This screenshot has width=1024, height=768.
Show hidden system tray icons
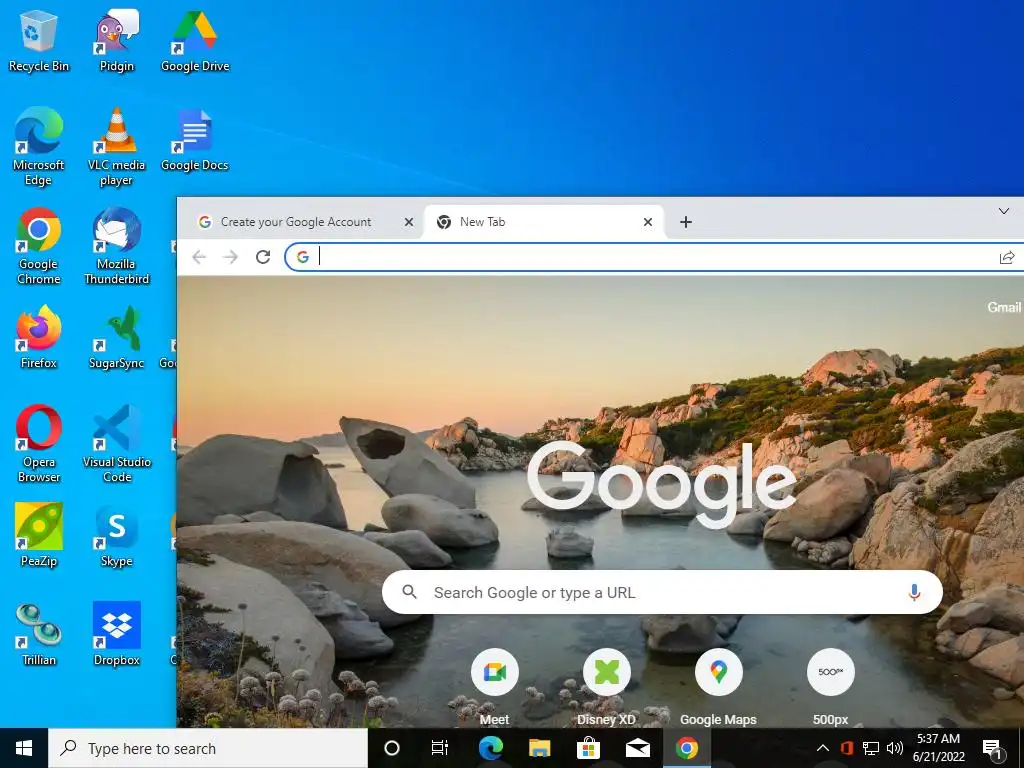click(823, 748)
